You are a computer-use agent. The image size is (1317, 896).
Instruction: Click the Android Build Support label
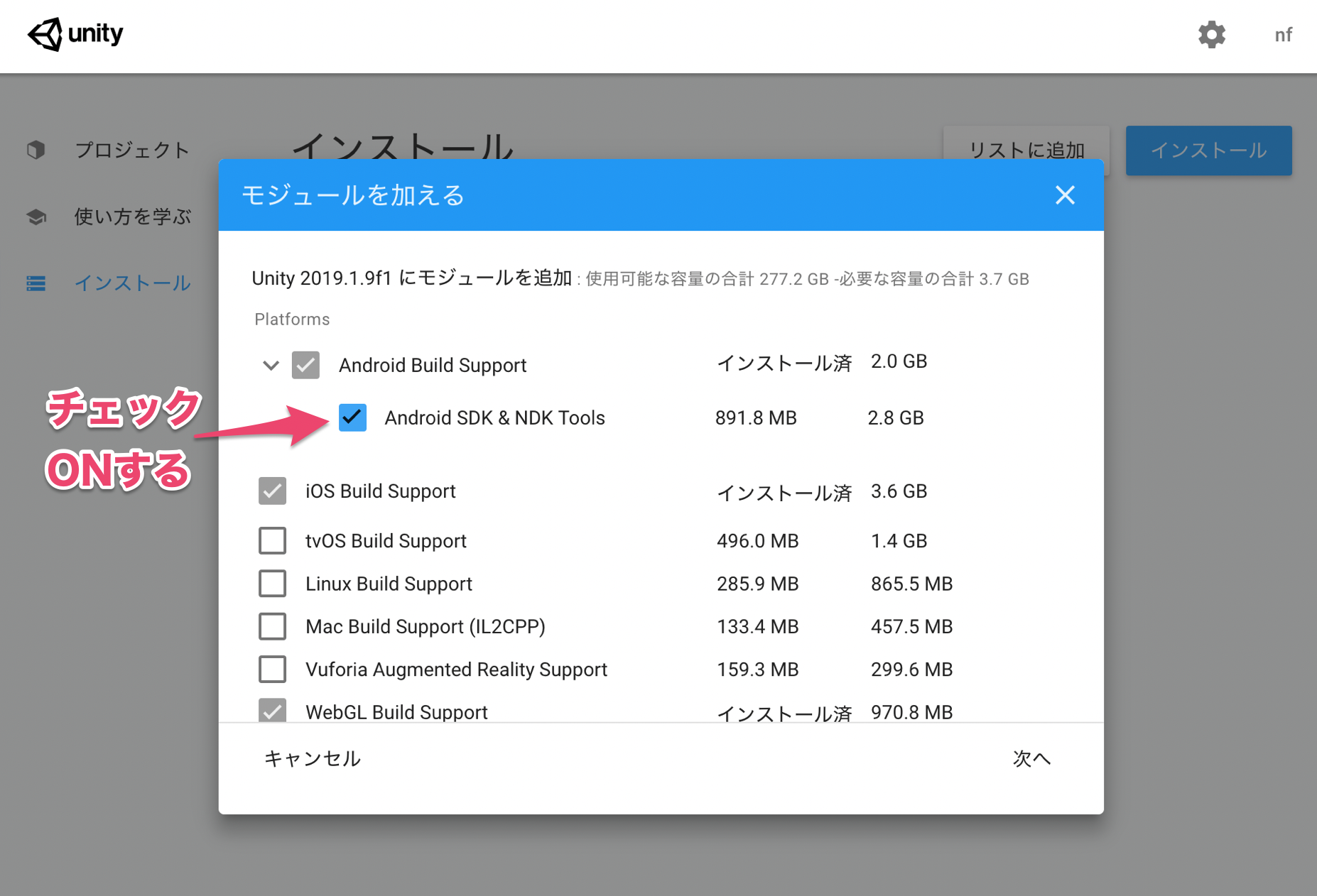pos(433,366)
